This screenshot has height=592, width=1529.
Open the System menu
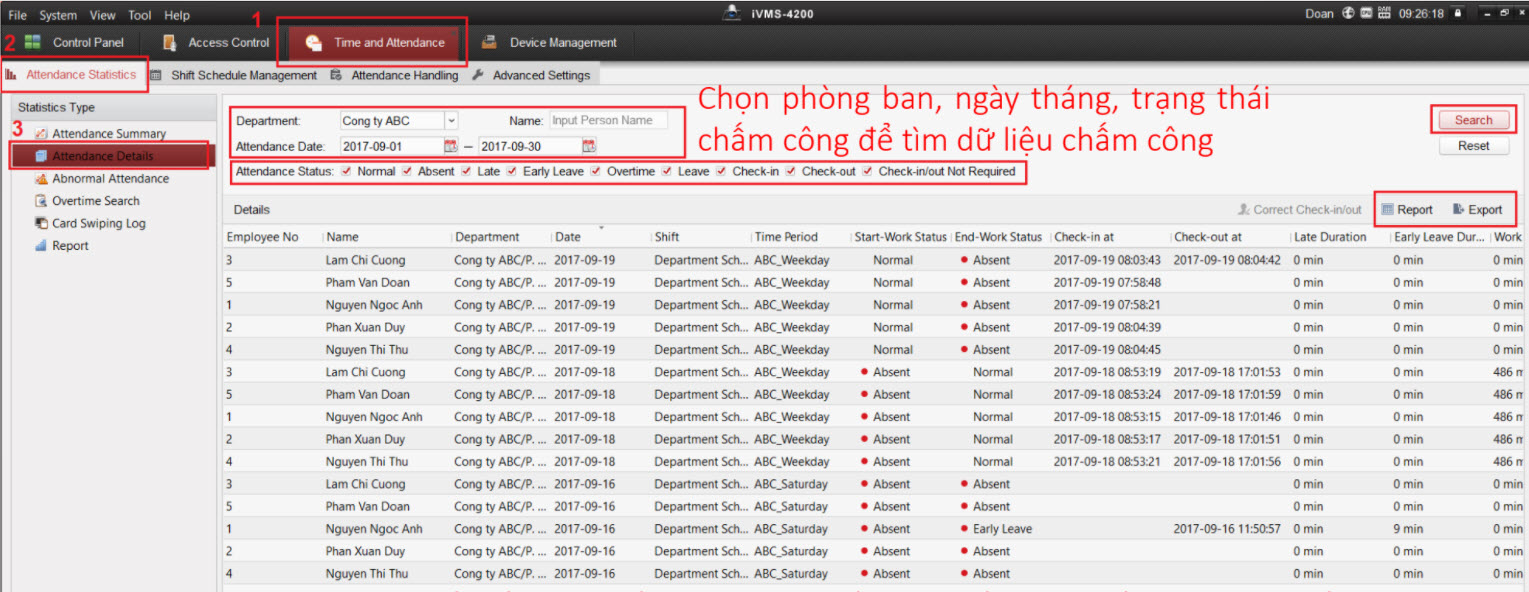(x=58, y=15)
